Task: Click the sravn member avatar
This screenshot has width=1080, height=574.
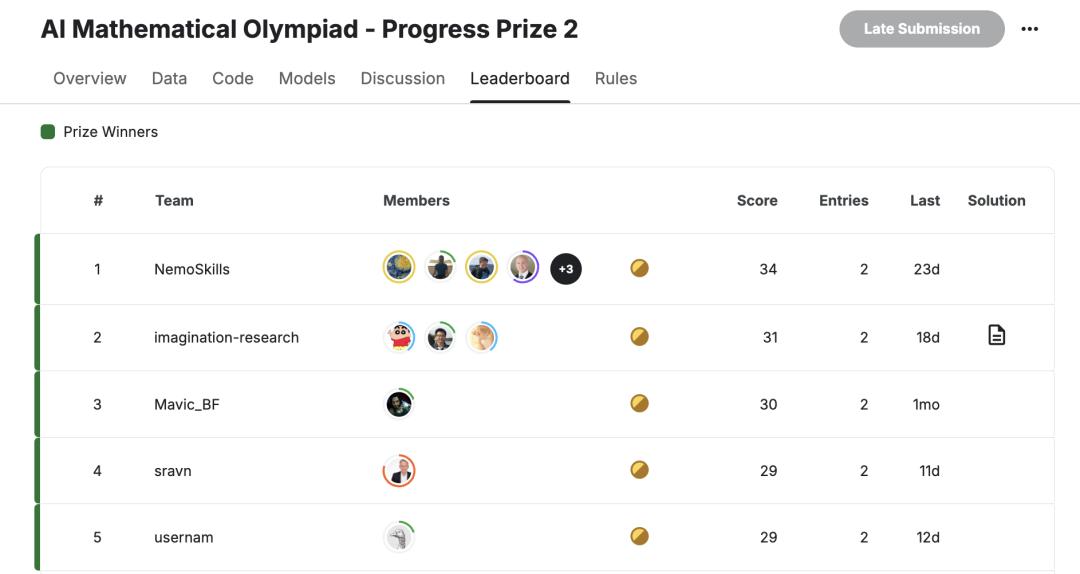Action: click(x=399, y=471)
